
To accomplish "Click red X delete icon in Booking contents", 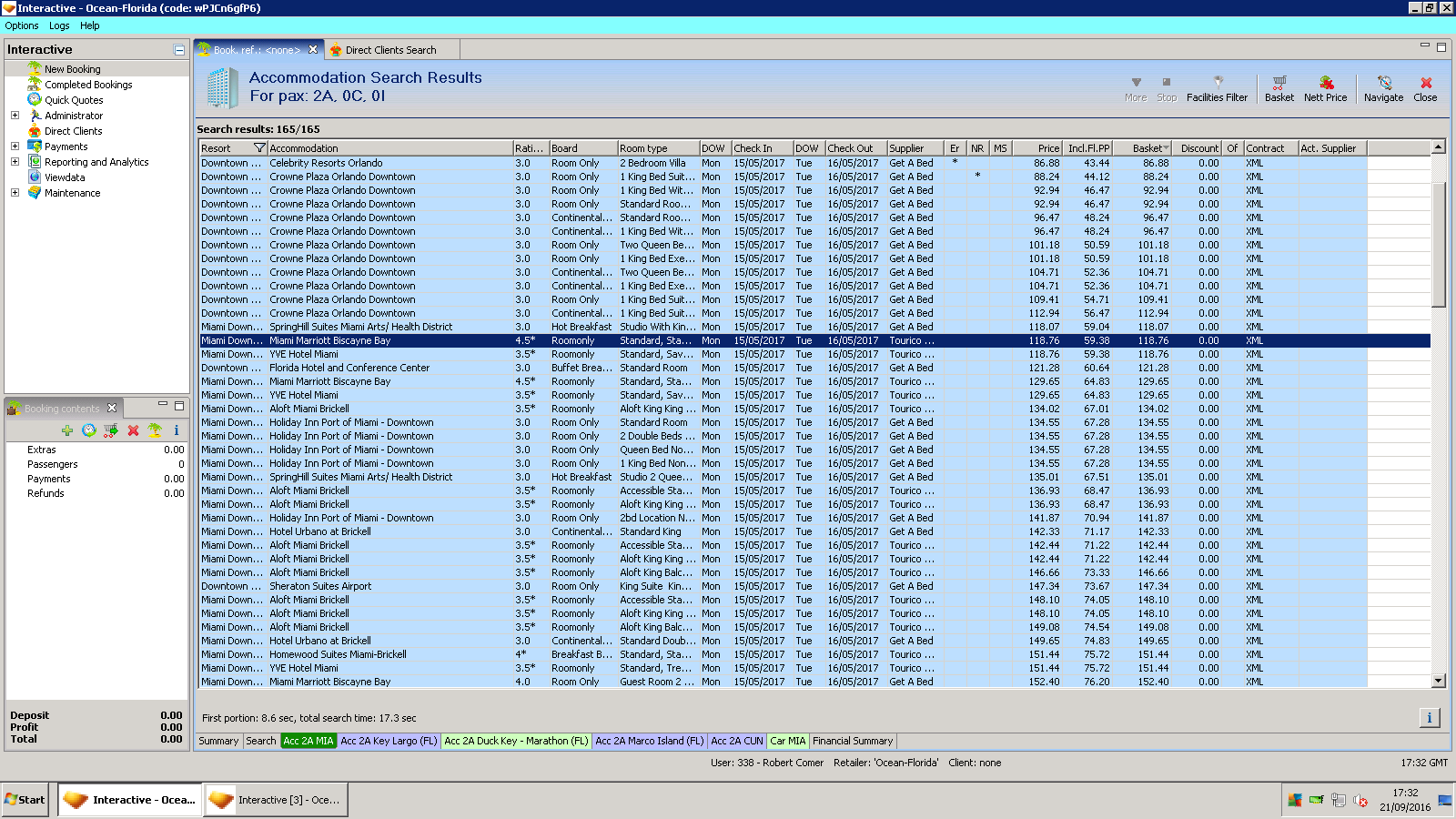I will tap(133, 430).
